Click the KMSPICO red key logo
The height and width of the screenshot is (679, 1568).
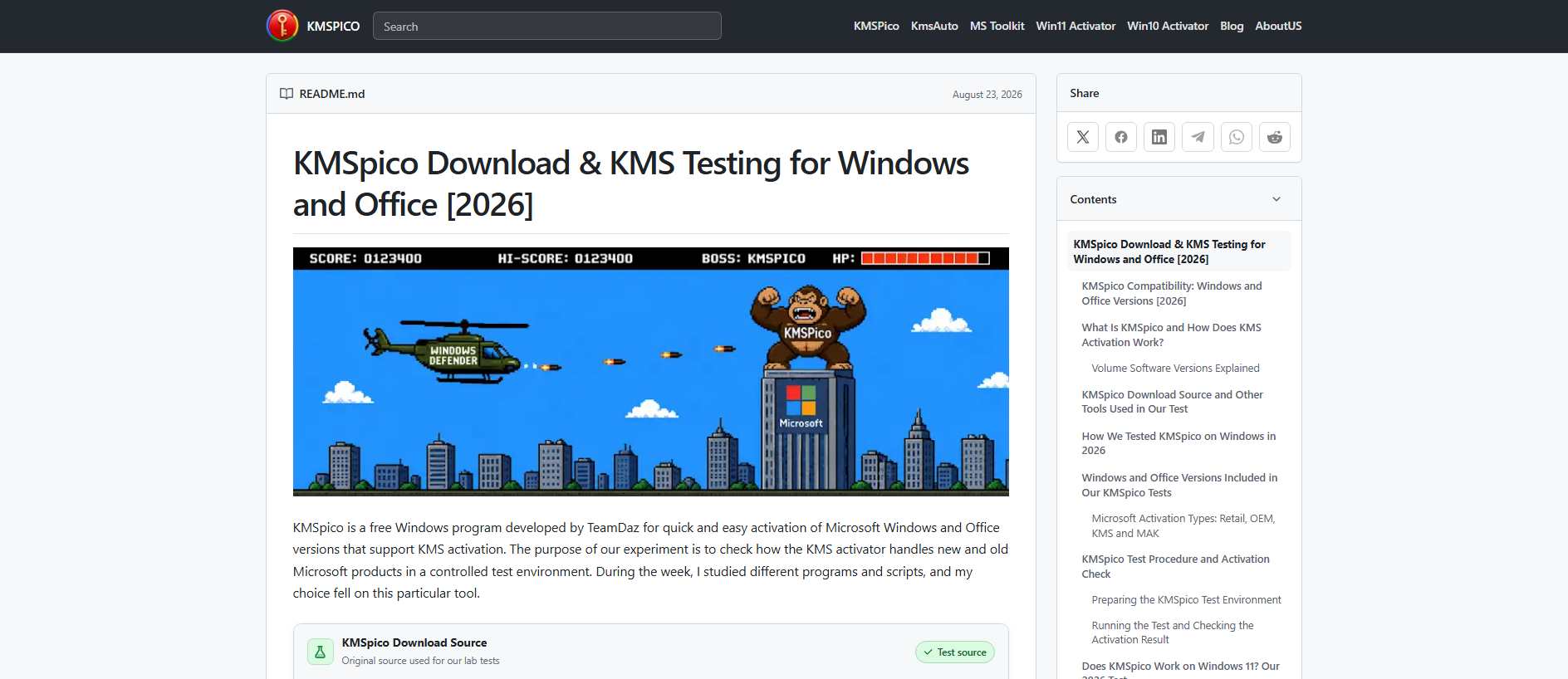pyautogui.click(x=282, y=26)
